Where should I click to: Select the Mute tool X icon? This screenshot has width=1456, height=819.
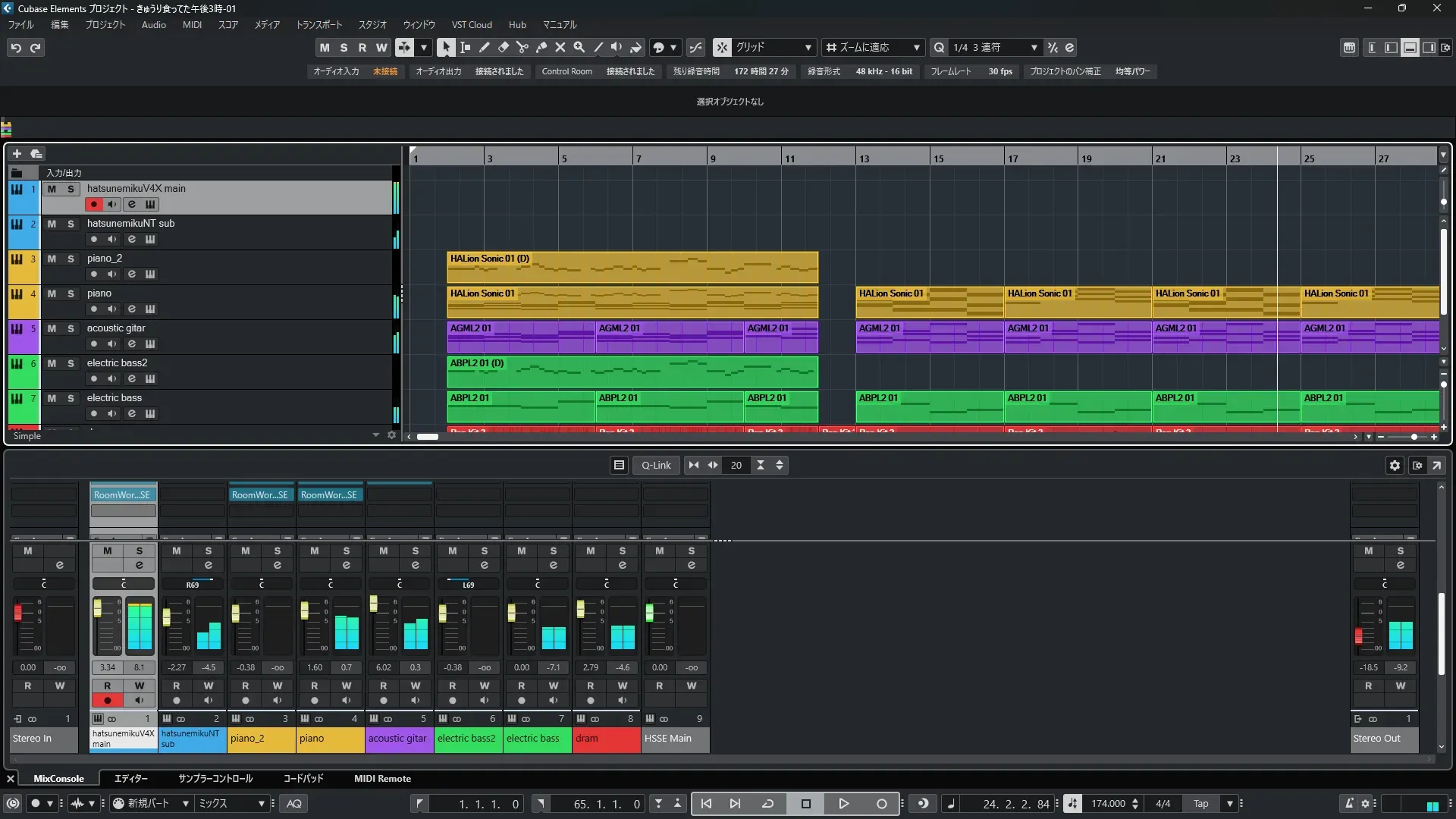point(560,47)
